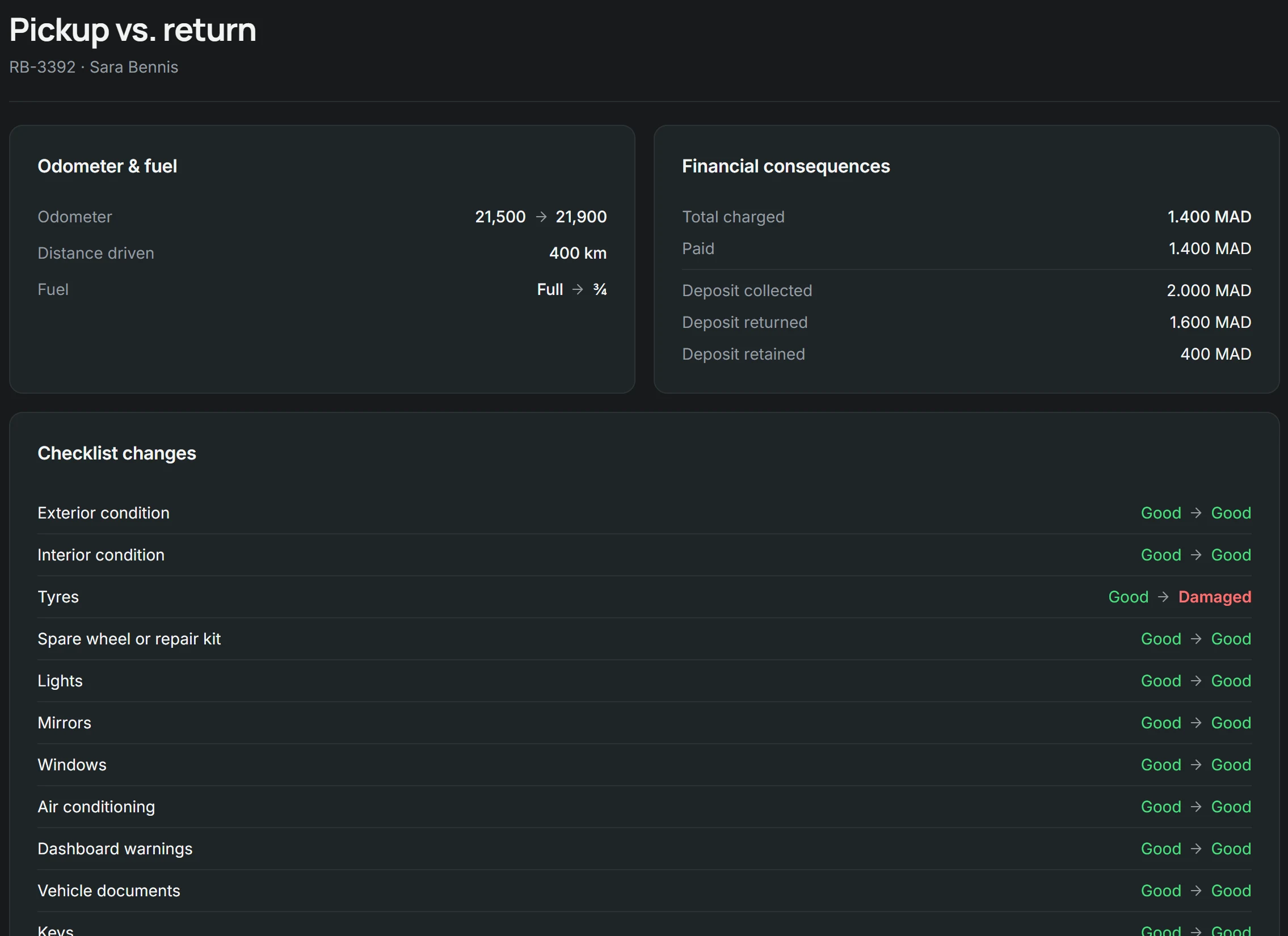Click the 'Exterior condition' checklist row label

click(x=103, y=513)
